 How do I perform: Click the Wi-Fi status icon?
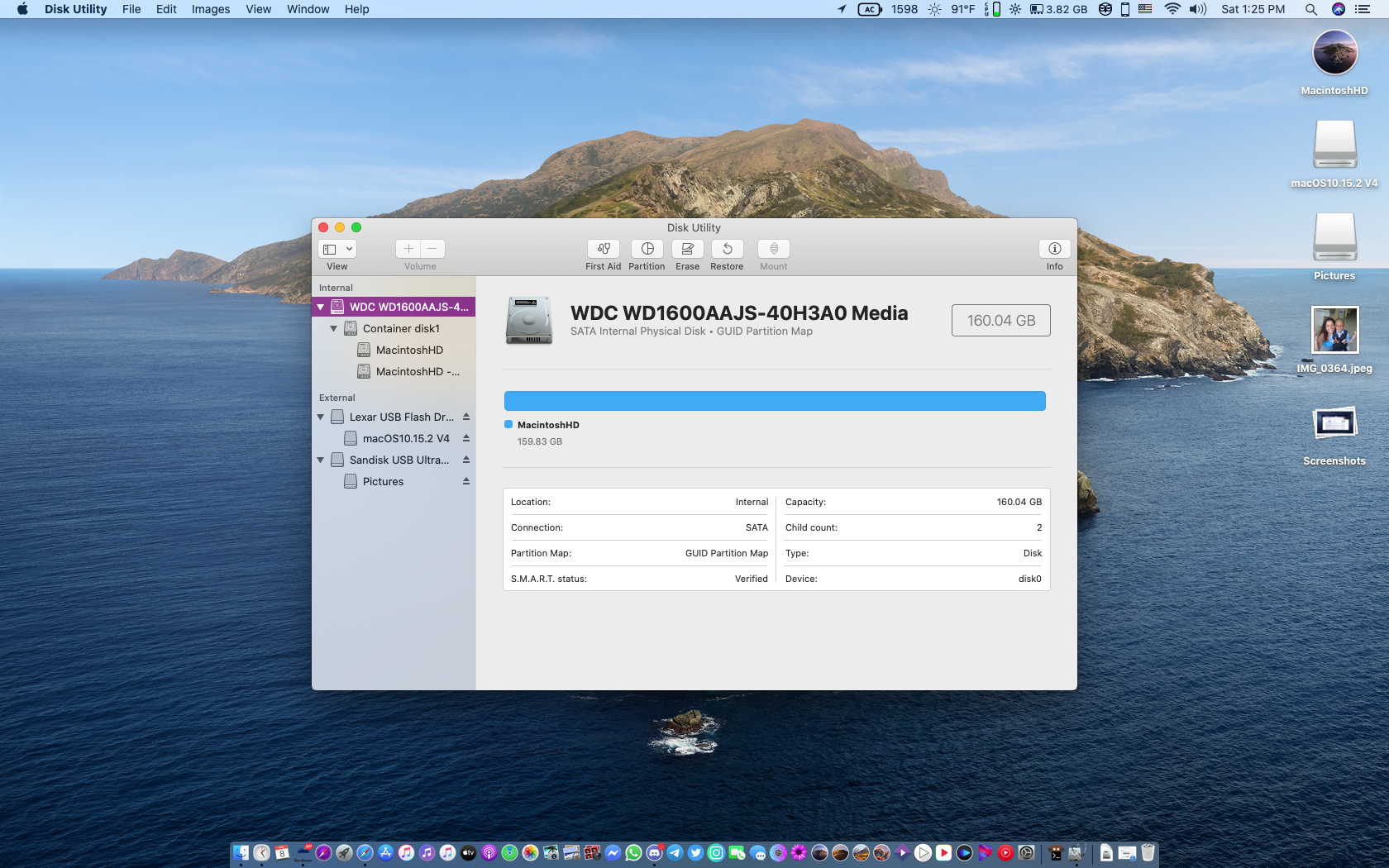(x=1172, y=9)
